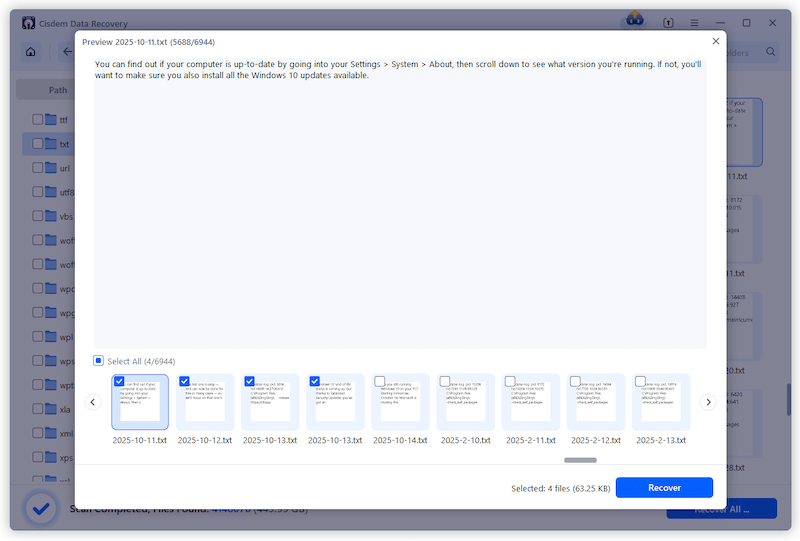
Task: Select the ttf folder in the tree
Action: [63, 119]
